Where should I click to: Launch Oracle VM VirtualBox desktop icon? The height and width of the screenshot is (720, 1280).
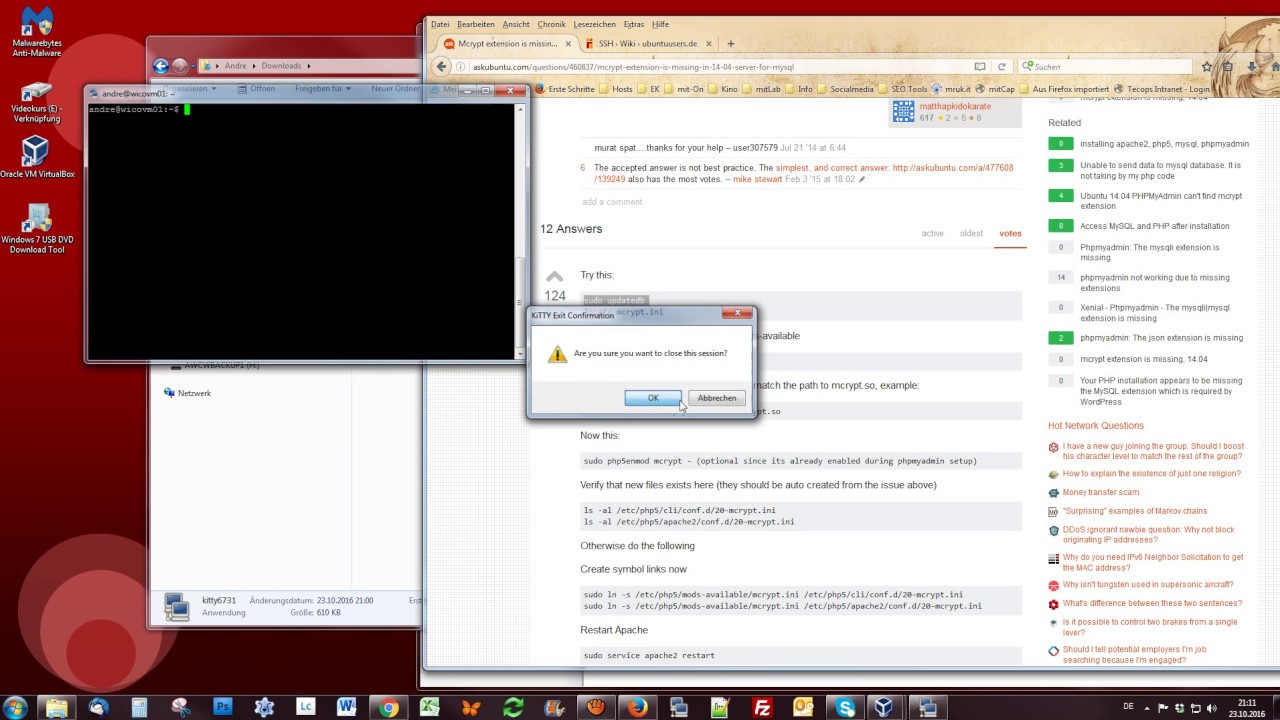[x=37, y=157]
